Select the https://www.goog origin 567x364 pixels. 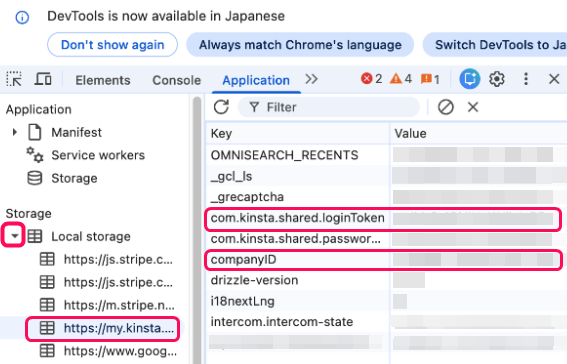pyautogui.click(x=120, y=351)
